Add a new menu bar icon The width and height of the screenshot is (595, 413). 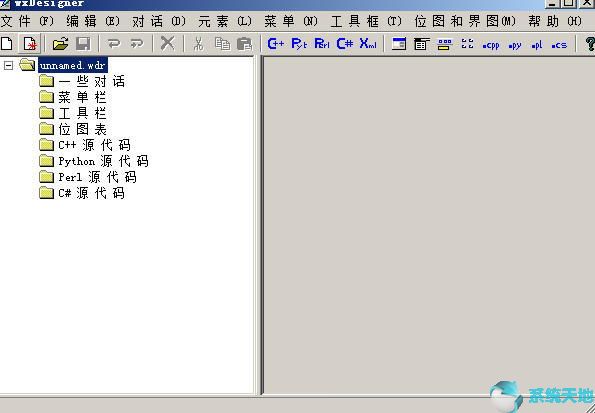[422, 44]
